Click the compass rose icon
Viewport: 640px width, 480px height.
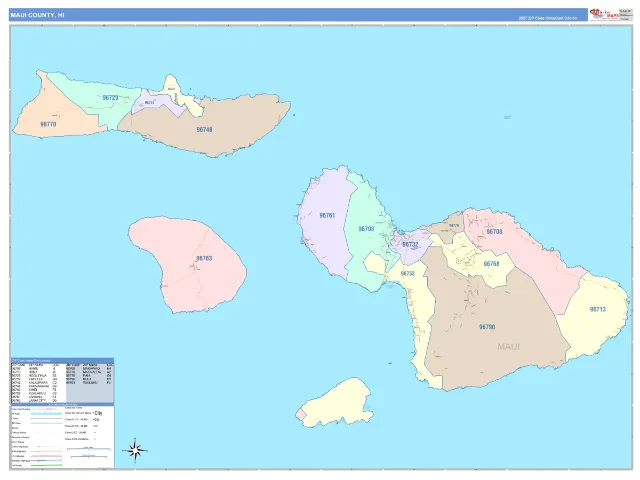tap(135, 451)
